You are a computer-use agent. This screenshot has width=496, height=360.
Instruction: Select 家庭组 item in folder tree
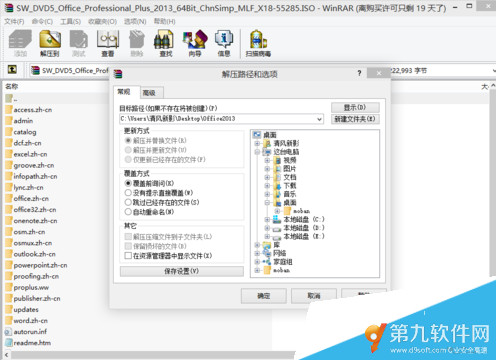coord(278,262)
